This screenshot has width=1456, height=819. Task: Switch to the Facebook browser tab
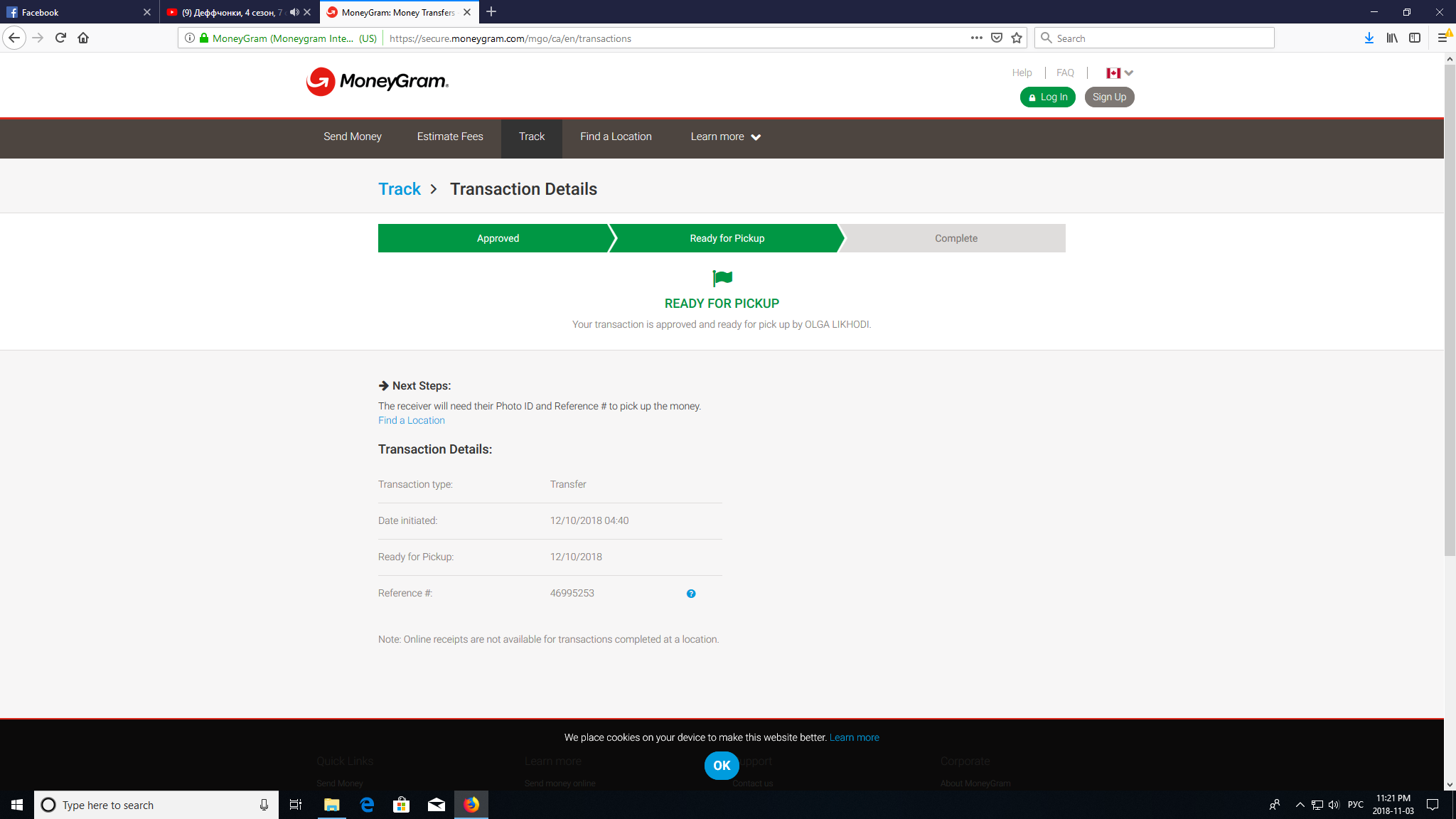click(71, 12)
